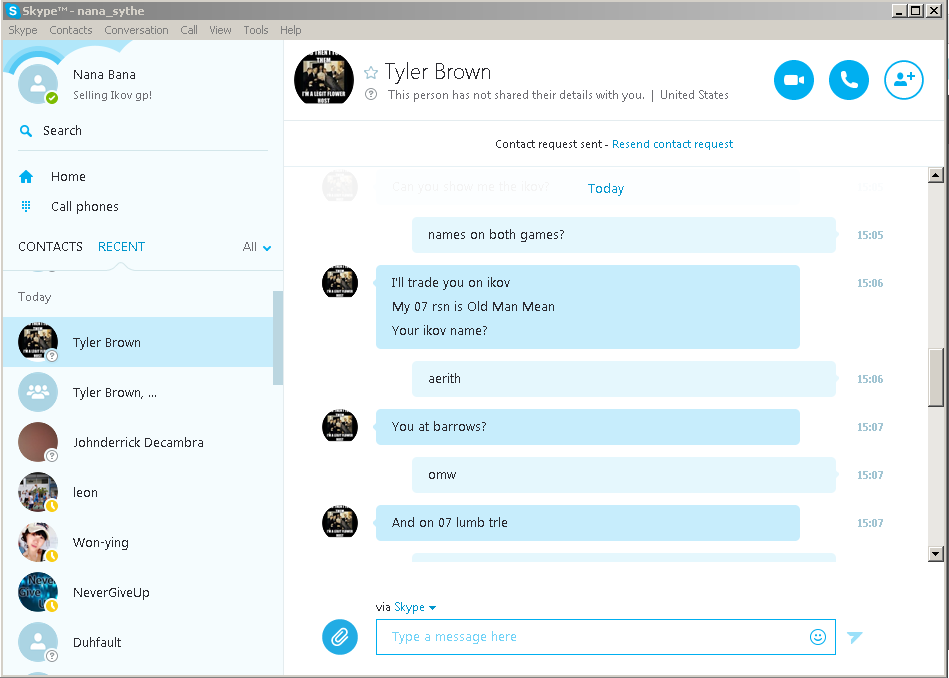Click the send message arrow
949x678 pixels.
click(x=855, y=637)
